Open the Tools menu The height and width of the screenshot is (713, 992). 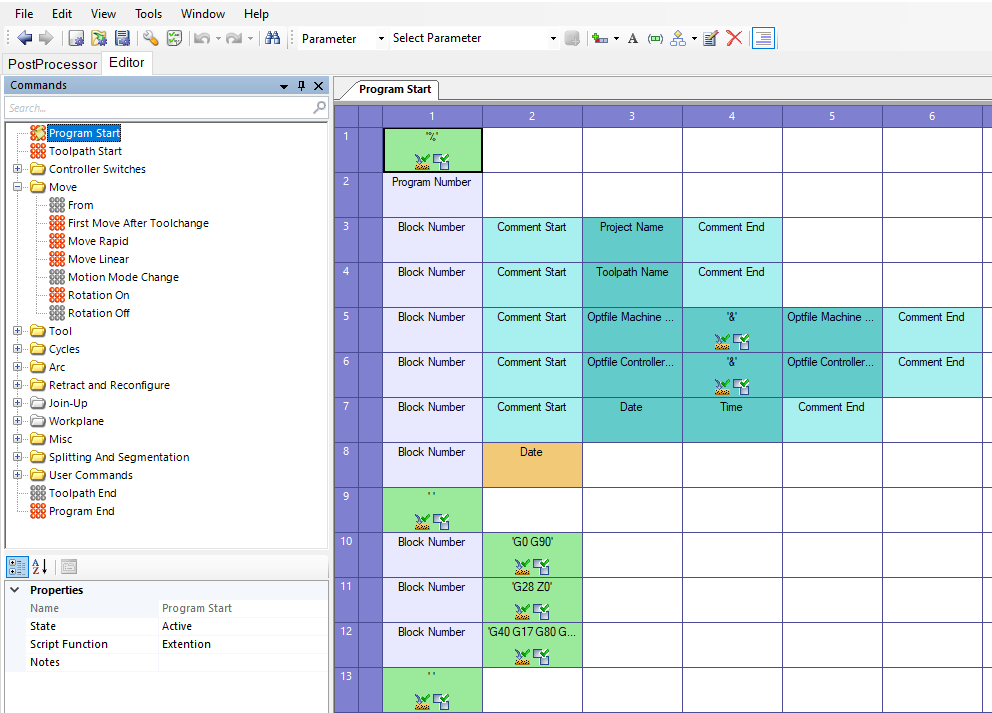(x=149, y=13)
